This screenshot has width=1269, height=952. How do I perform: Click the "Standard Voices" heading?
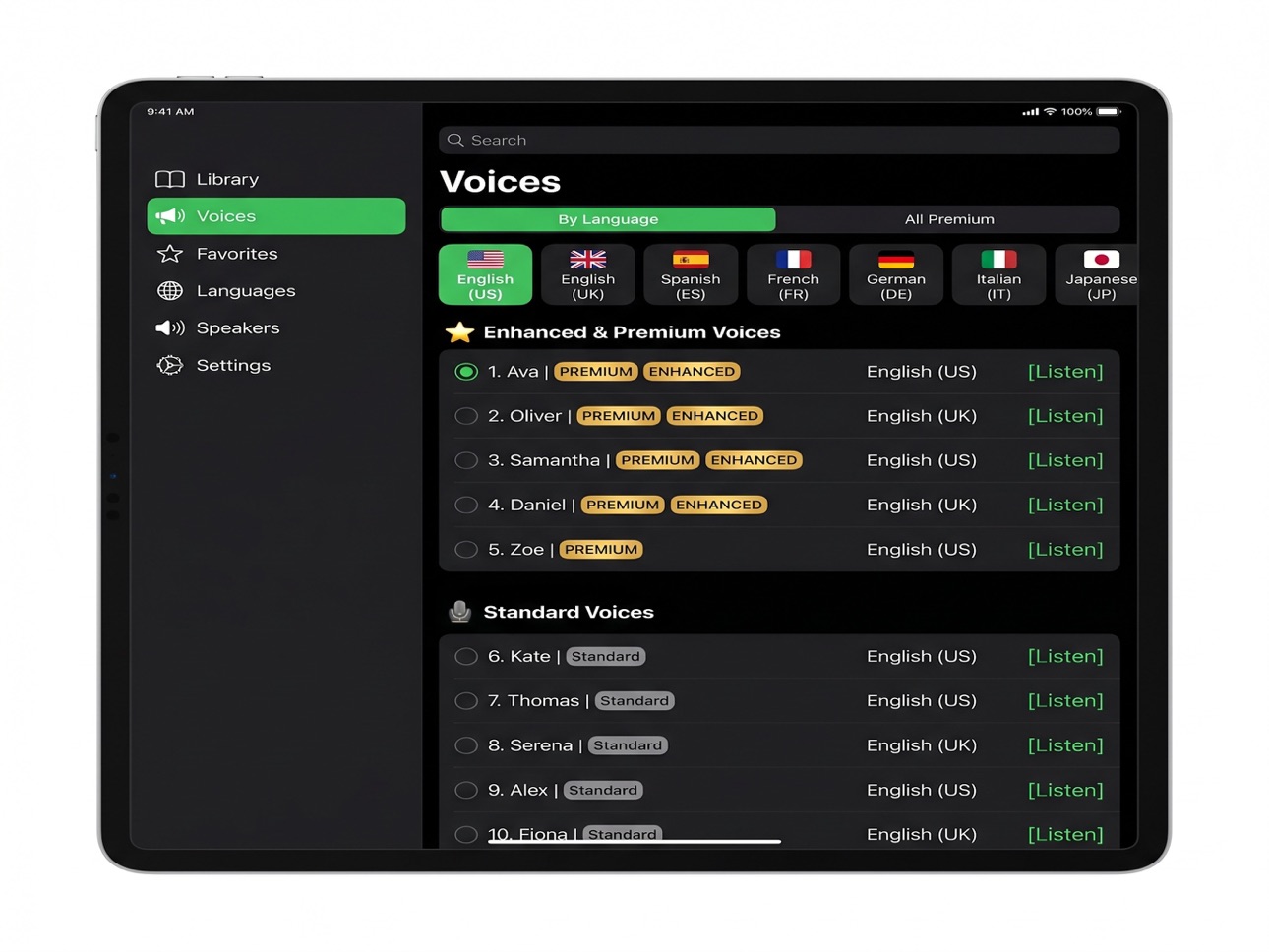pos(569,612)
